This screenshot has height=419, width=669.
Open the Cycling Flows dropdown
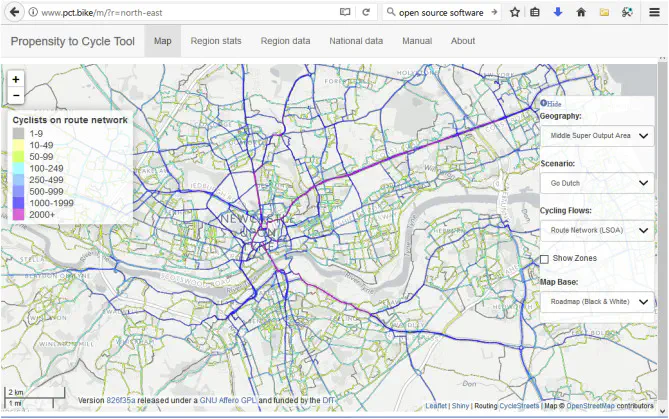click(597, 230)
